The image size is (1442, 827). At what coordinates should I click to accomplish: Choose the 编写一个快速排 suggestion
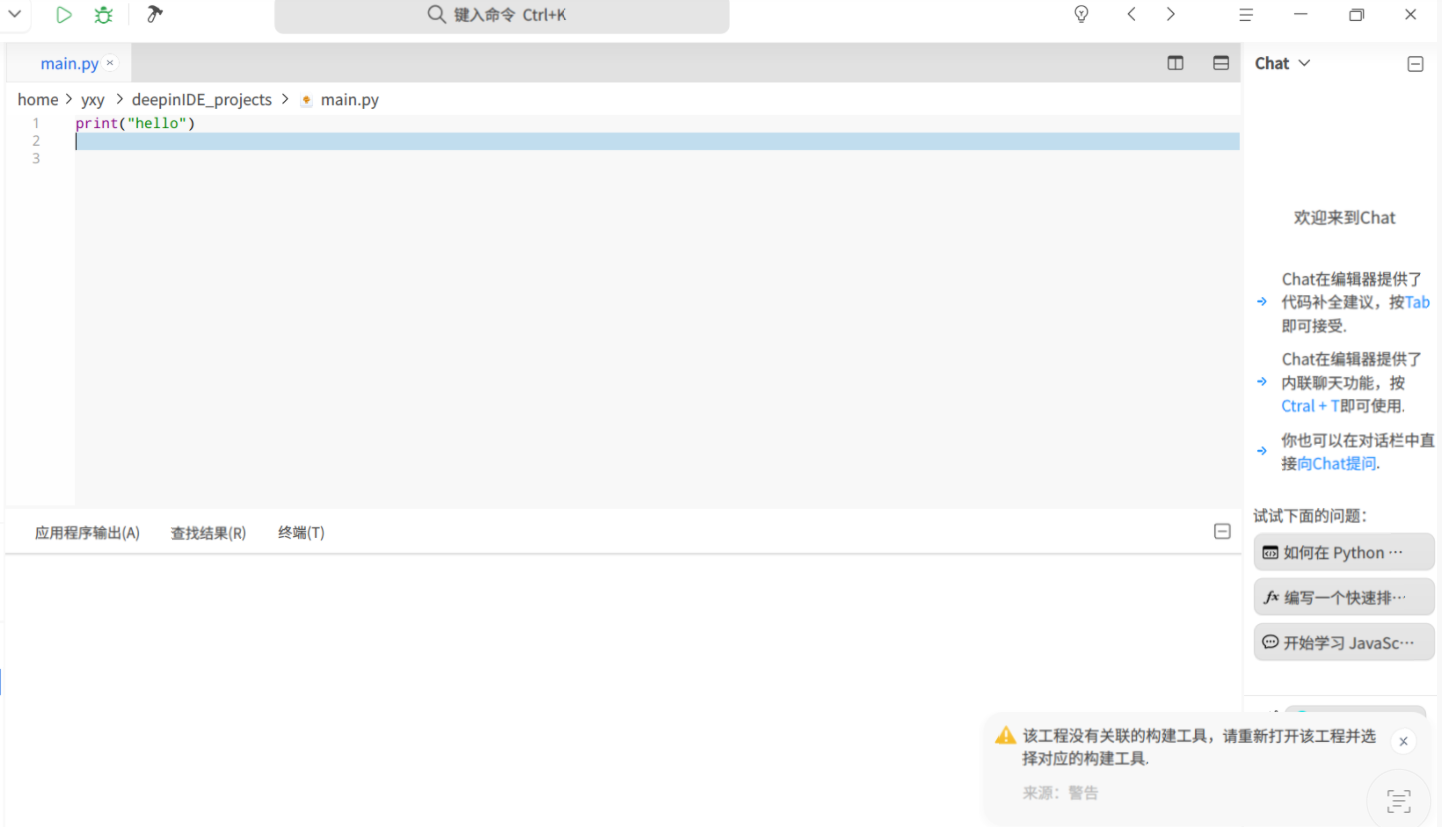point(1344,597)
